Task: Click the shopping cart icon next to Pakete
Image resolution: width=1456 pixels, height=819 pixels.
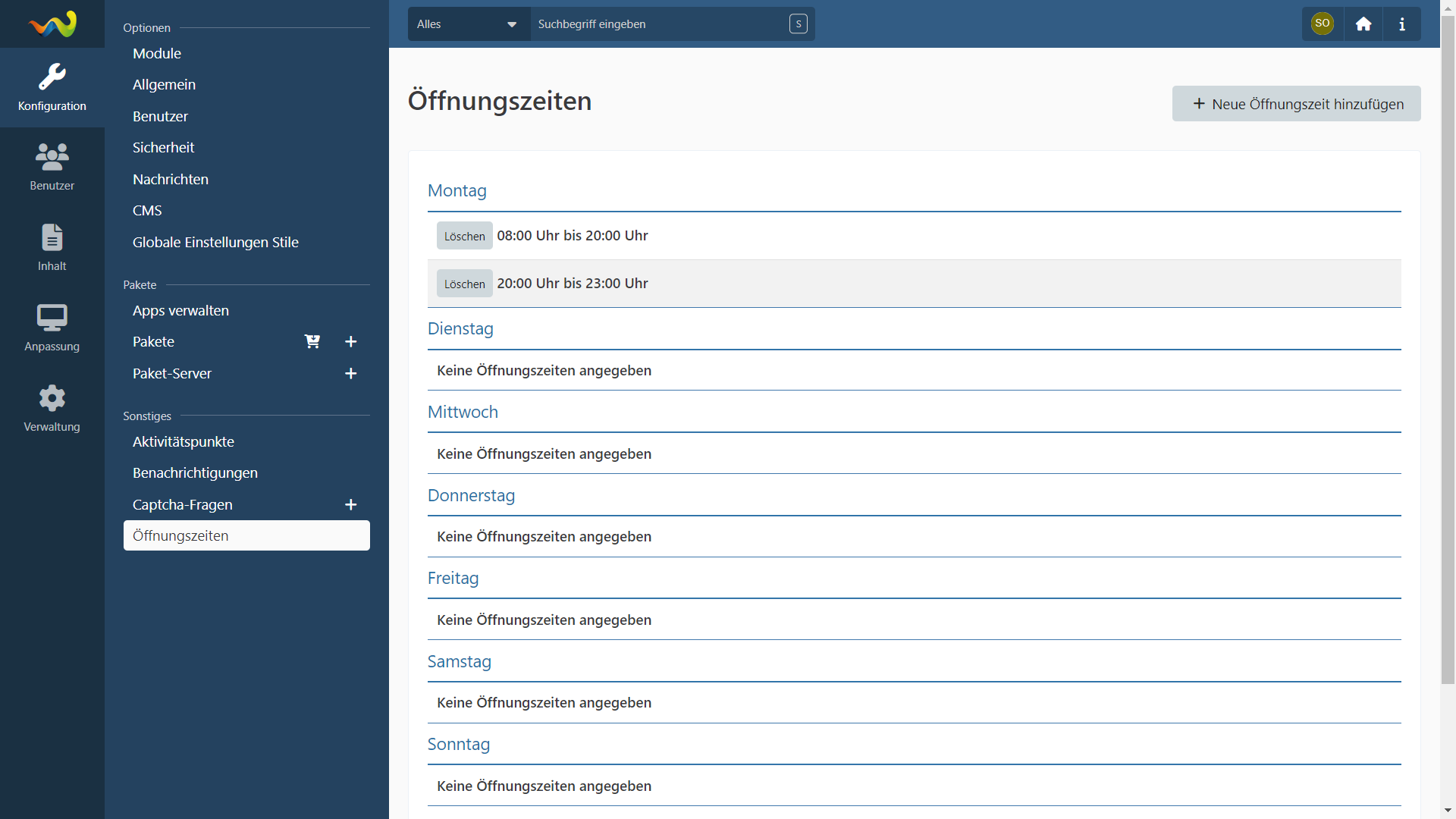Action: pos(312,342)
